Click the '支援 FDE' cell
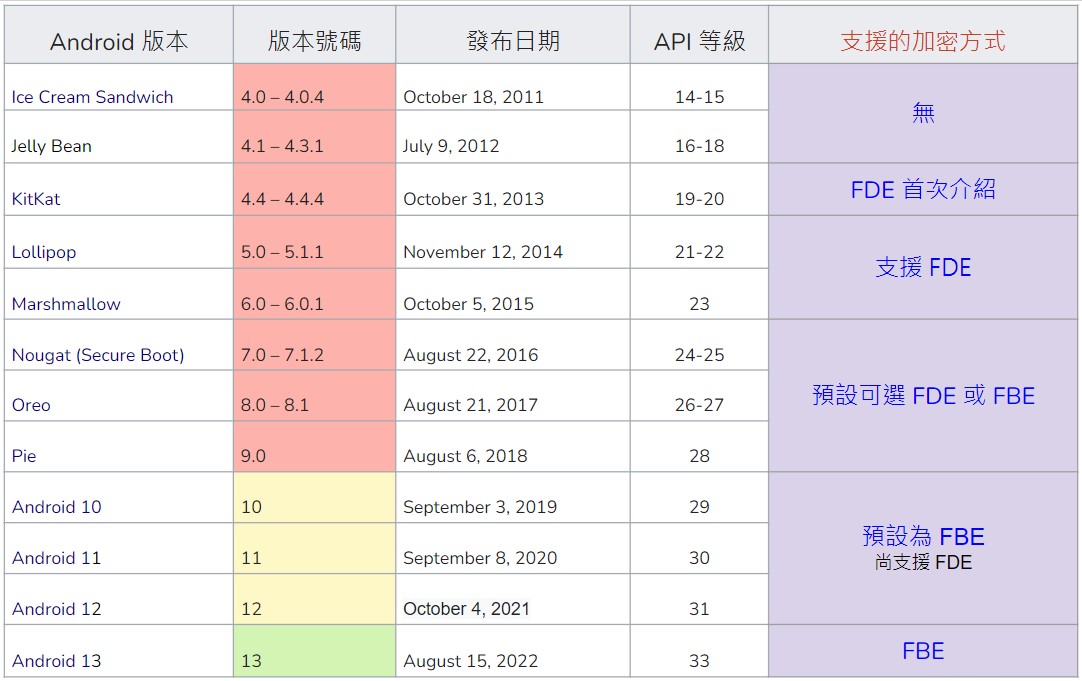The width and height of the screenshot is (1082, 681). point(923,268)
